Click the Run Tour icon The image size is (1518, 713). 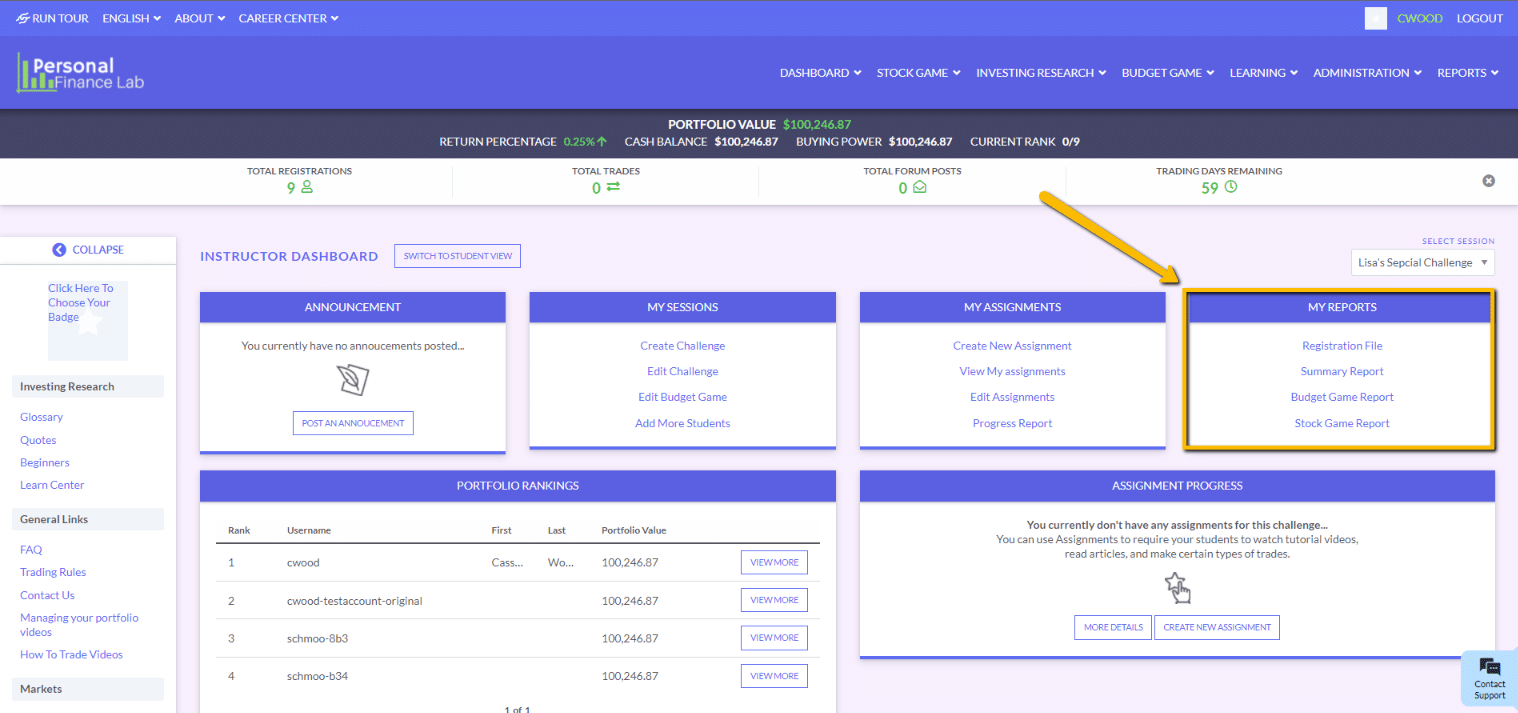(x=22, y=18)
